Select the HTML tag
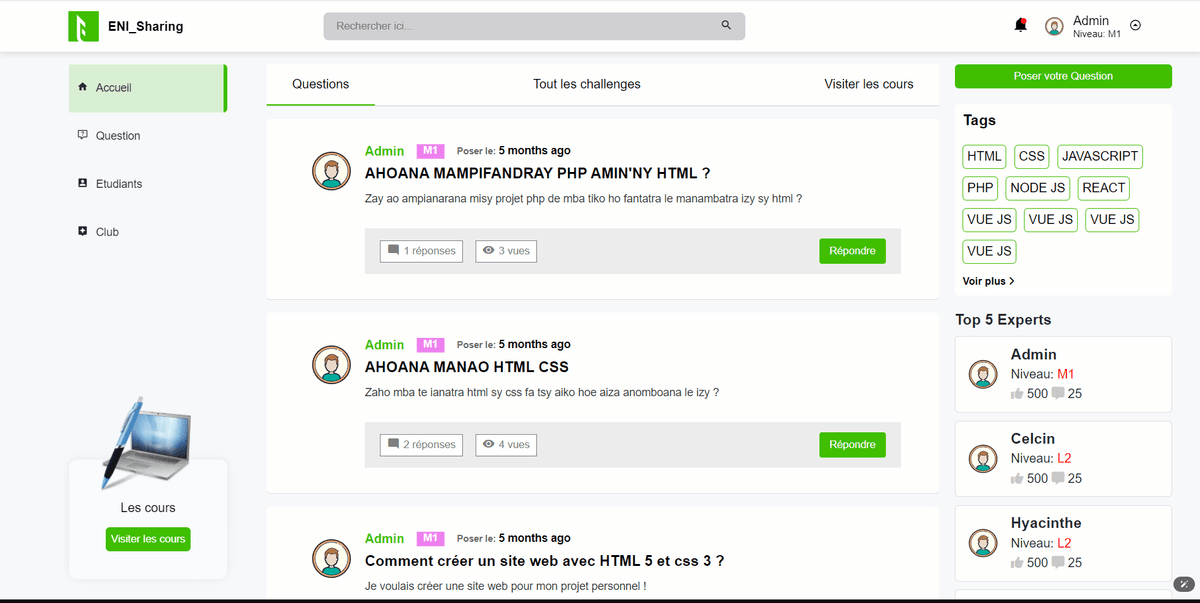Image resolution: width=1200 pixels, height=603 pixels. (x=985, y=156)
